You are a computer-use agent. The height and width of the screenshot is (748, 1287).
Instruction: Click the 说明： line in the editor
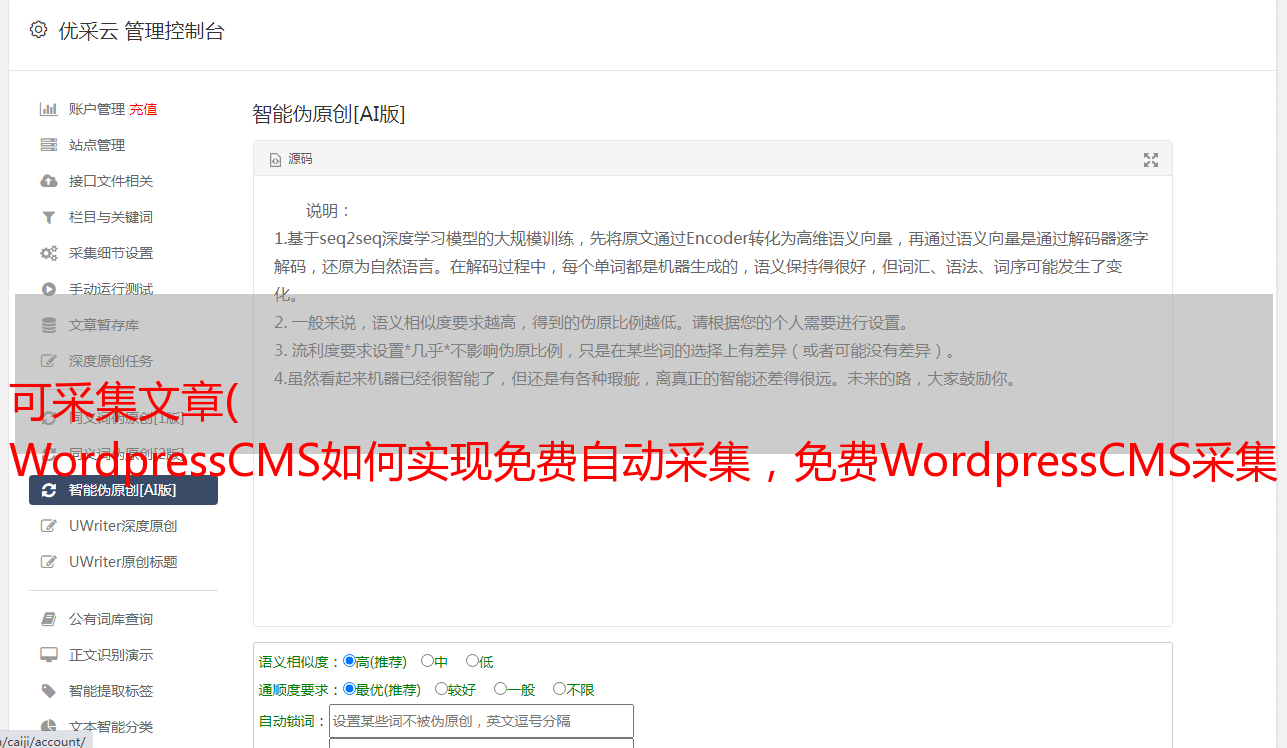(x=329, y=211)
